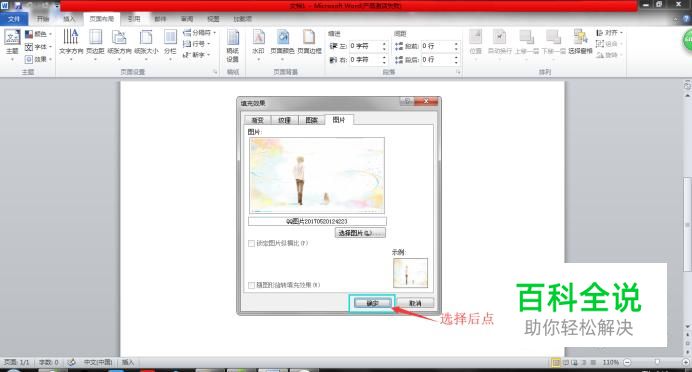Select the 纹理 texture tab in dialog

pos(285,120)
